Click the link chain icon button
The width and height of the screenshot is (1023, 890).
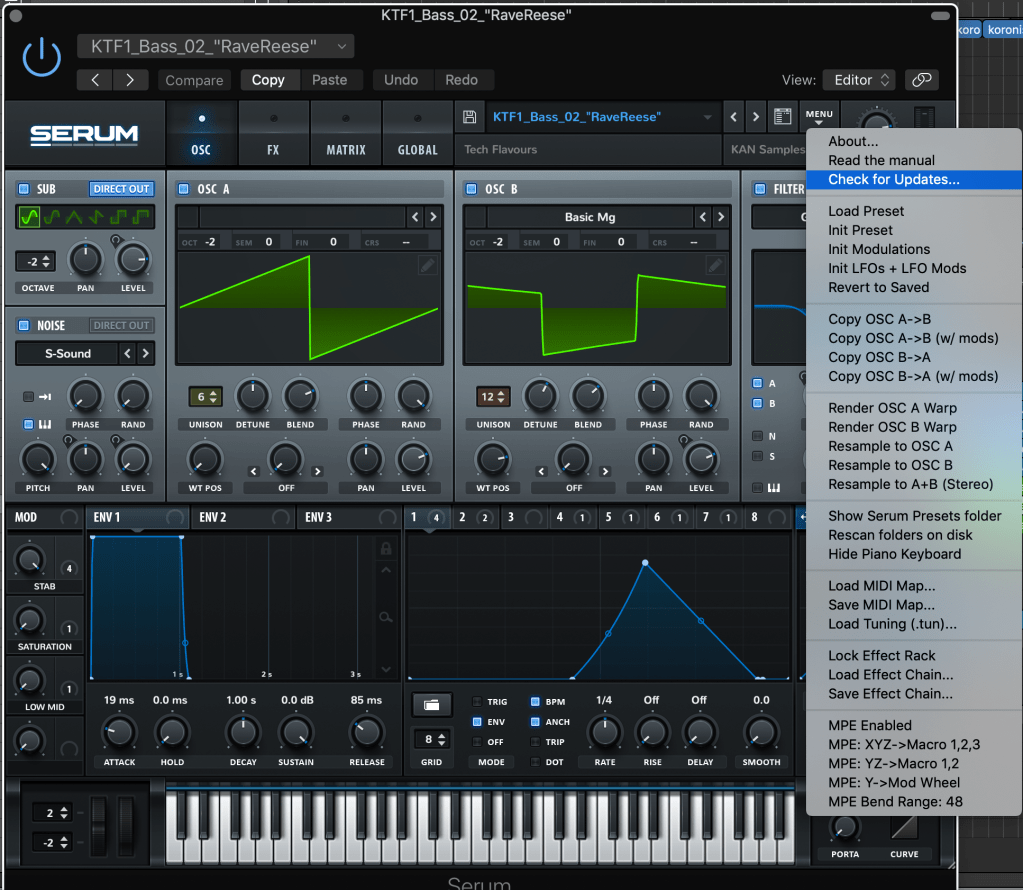(921, 80)
